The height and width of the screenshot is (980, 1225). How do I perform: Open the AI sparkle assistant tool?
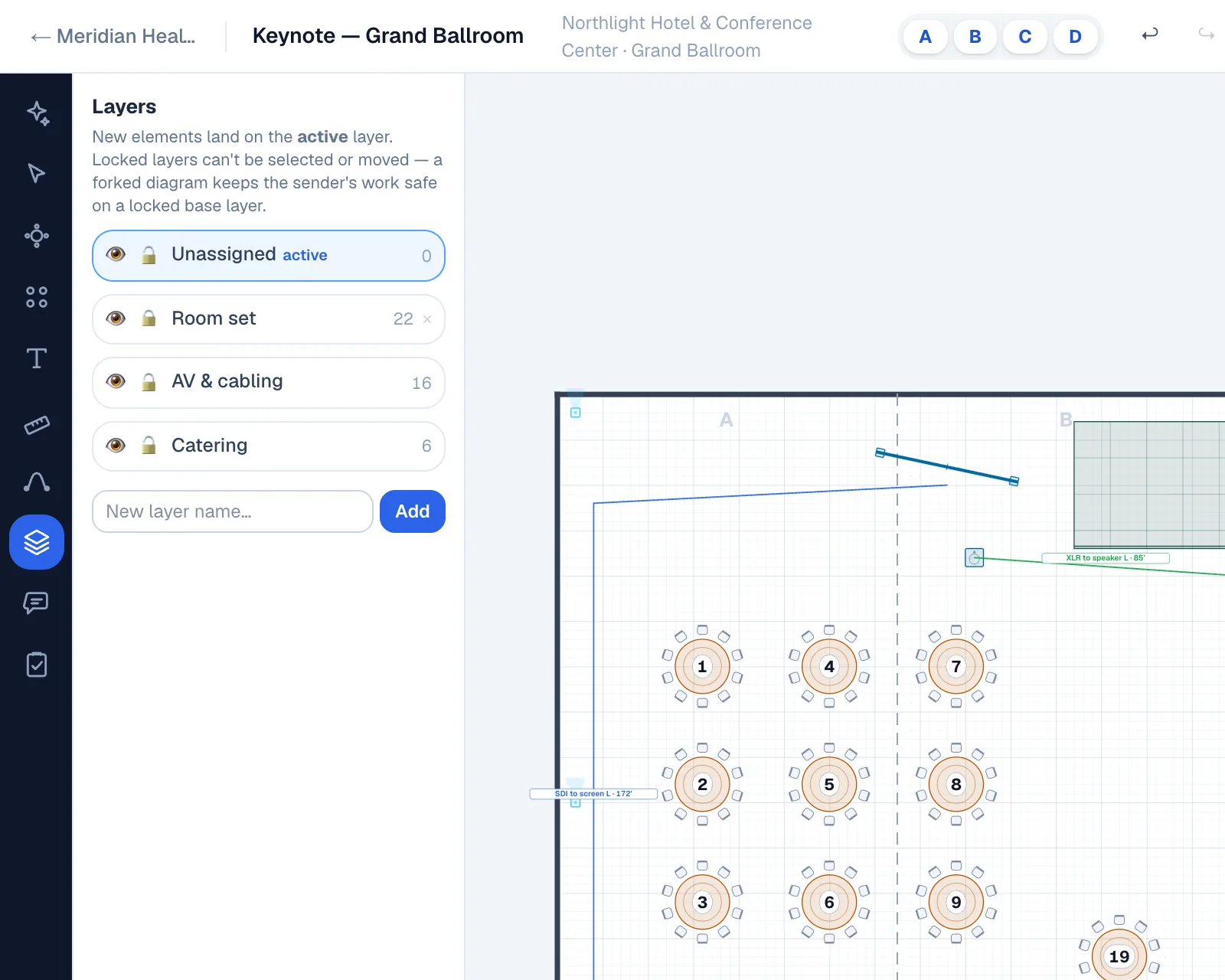37,113
